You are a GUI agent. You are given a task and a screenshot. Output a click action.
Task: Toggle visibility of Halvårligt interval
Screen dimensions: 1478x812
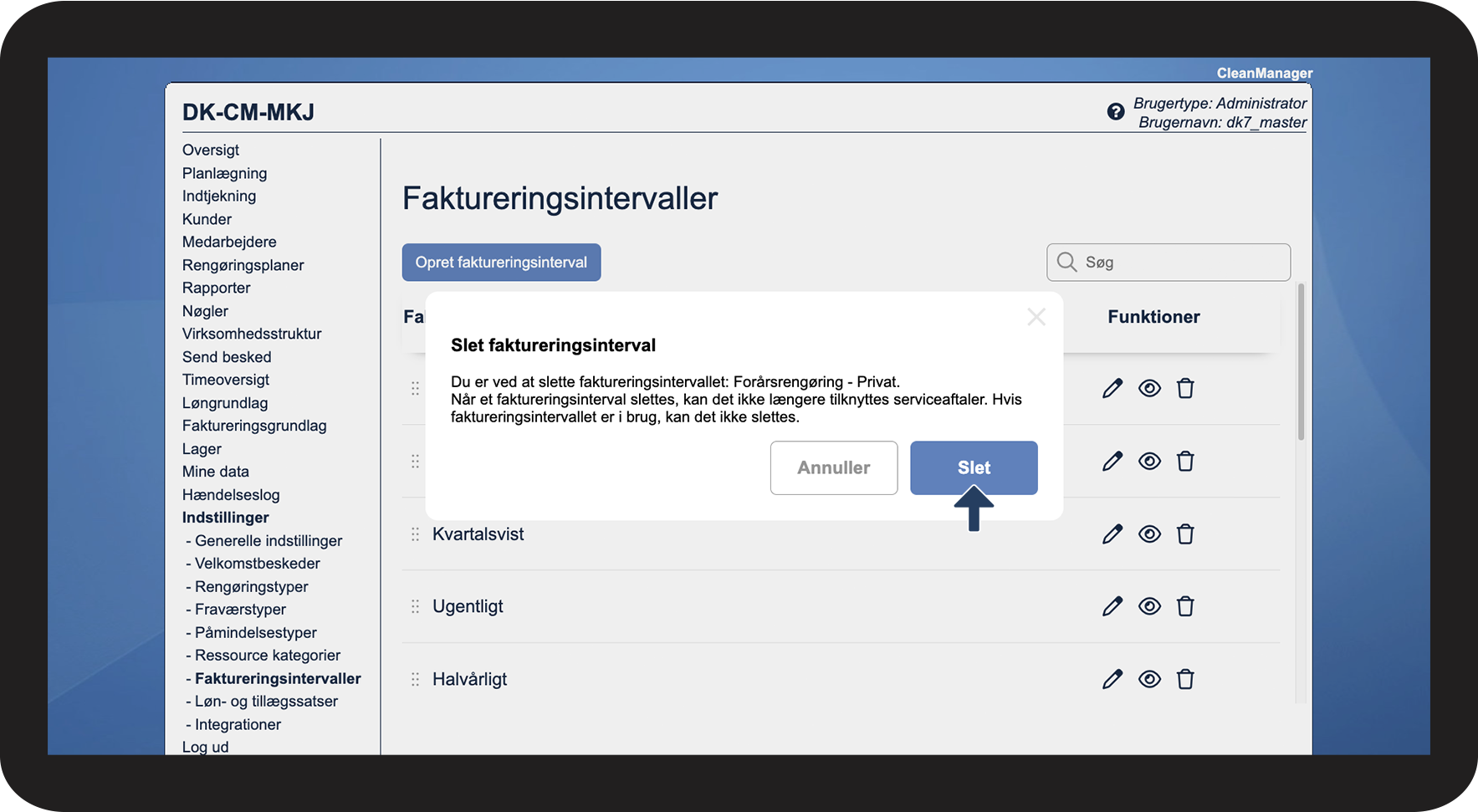point(1149,679)
